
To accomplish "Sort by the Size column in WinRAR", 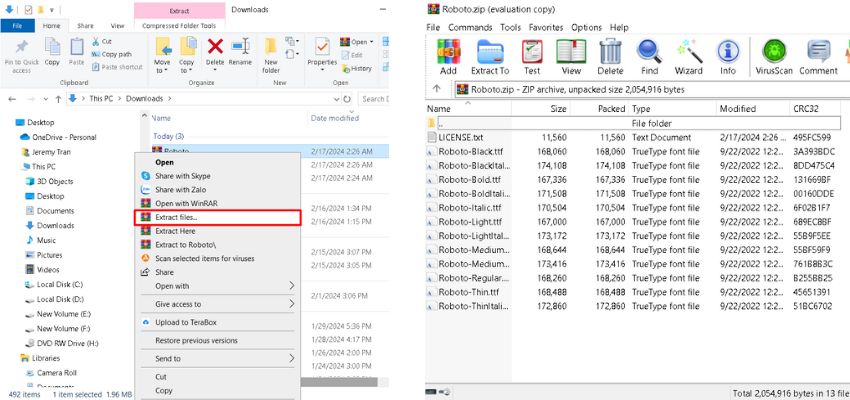I will click(540, 109).
